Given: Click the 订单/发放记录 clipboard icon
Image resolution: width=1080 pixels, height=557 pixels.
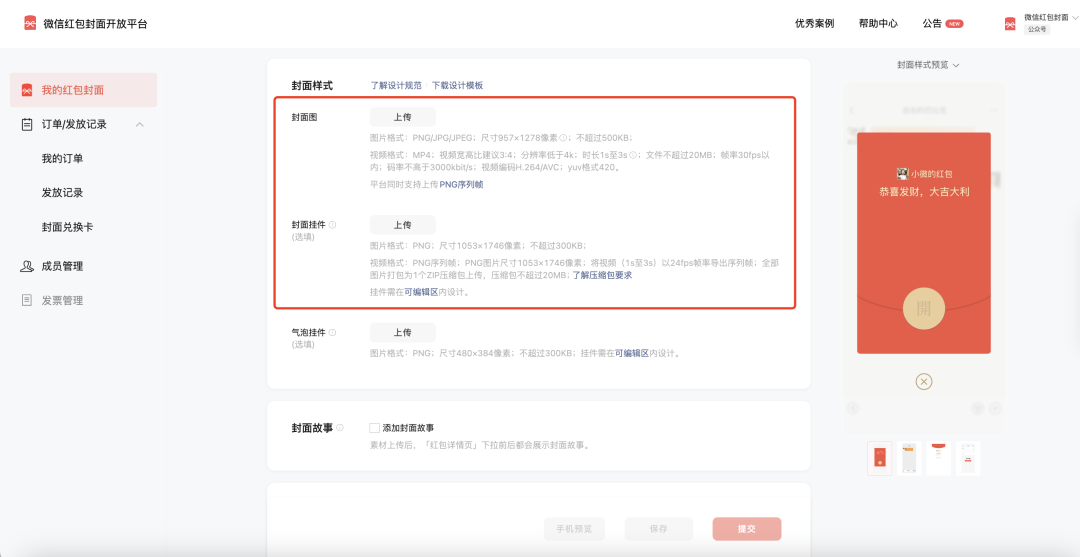Looking at the screenshot, I should [x=27, y=125].
